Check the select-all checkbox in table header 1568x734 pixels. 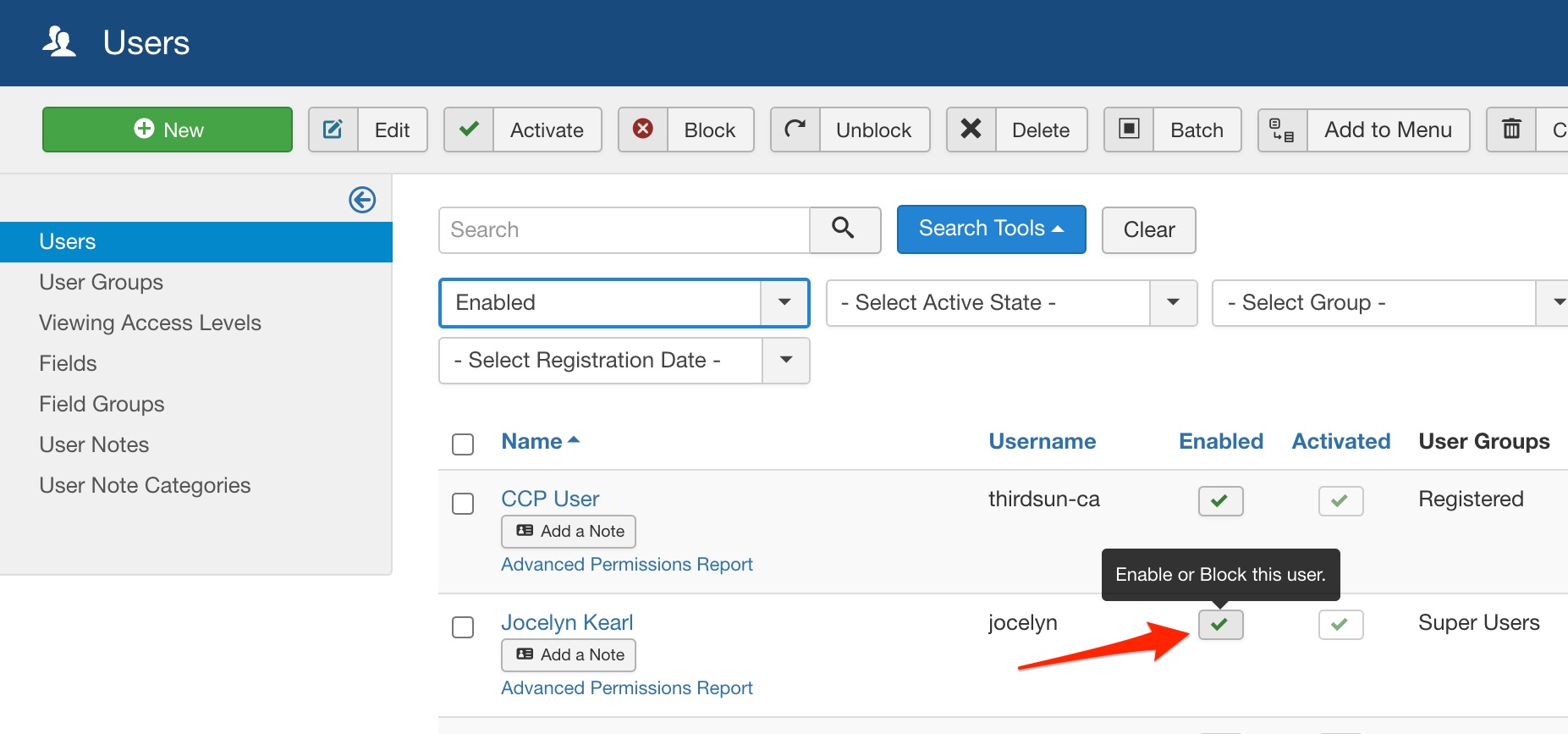[463, 444]
